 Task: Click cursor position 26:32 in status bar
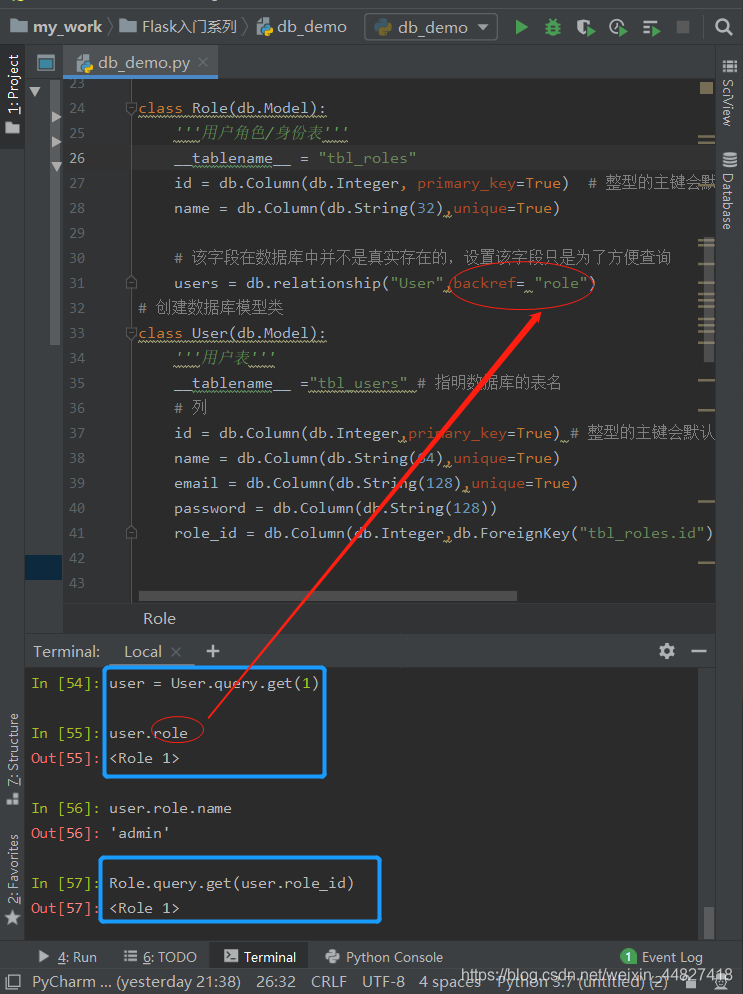click(276, 981)
